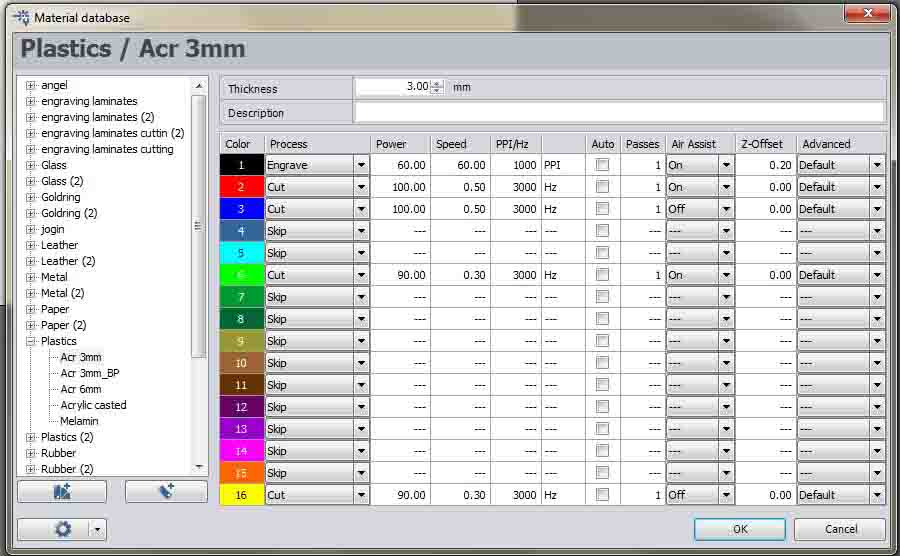Click the cyan color 5 swatch

click(x=241, y=253)
